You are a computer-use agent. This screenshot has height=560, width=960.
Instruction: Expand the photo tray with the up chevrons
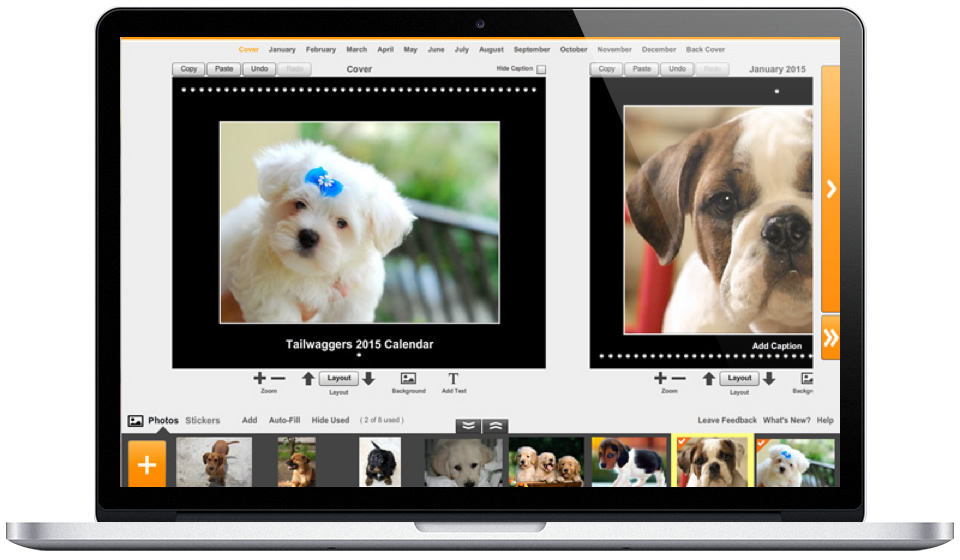(496, 425)
